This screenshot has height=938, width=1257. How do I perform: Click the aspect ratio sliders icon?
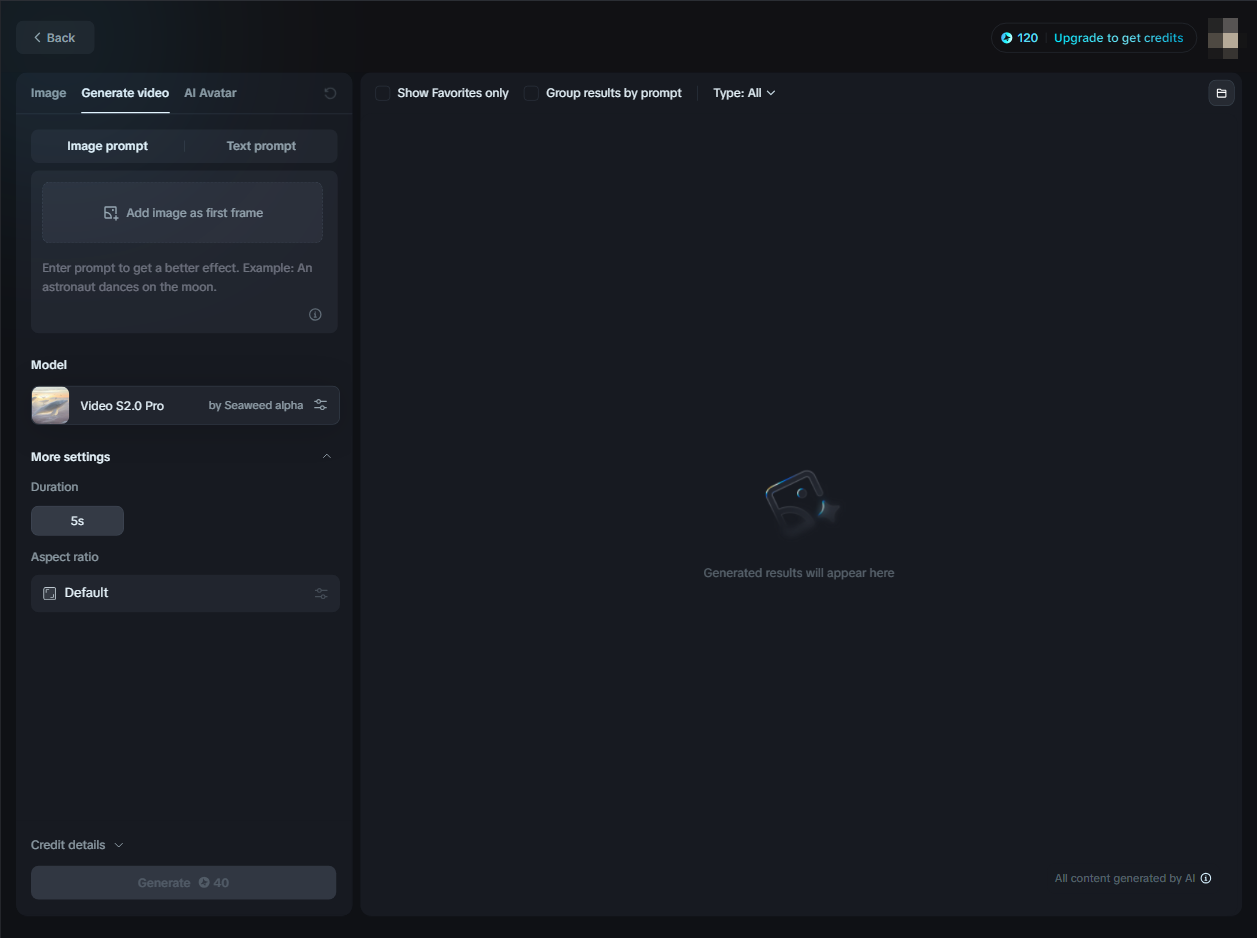point(321,593)
